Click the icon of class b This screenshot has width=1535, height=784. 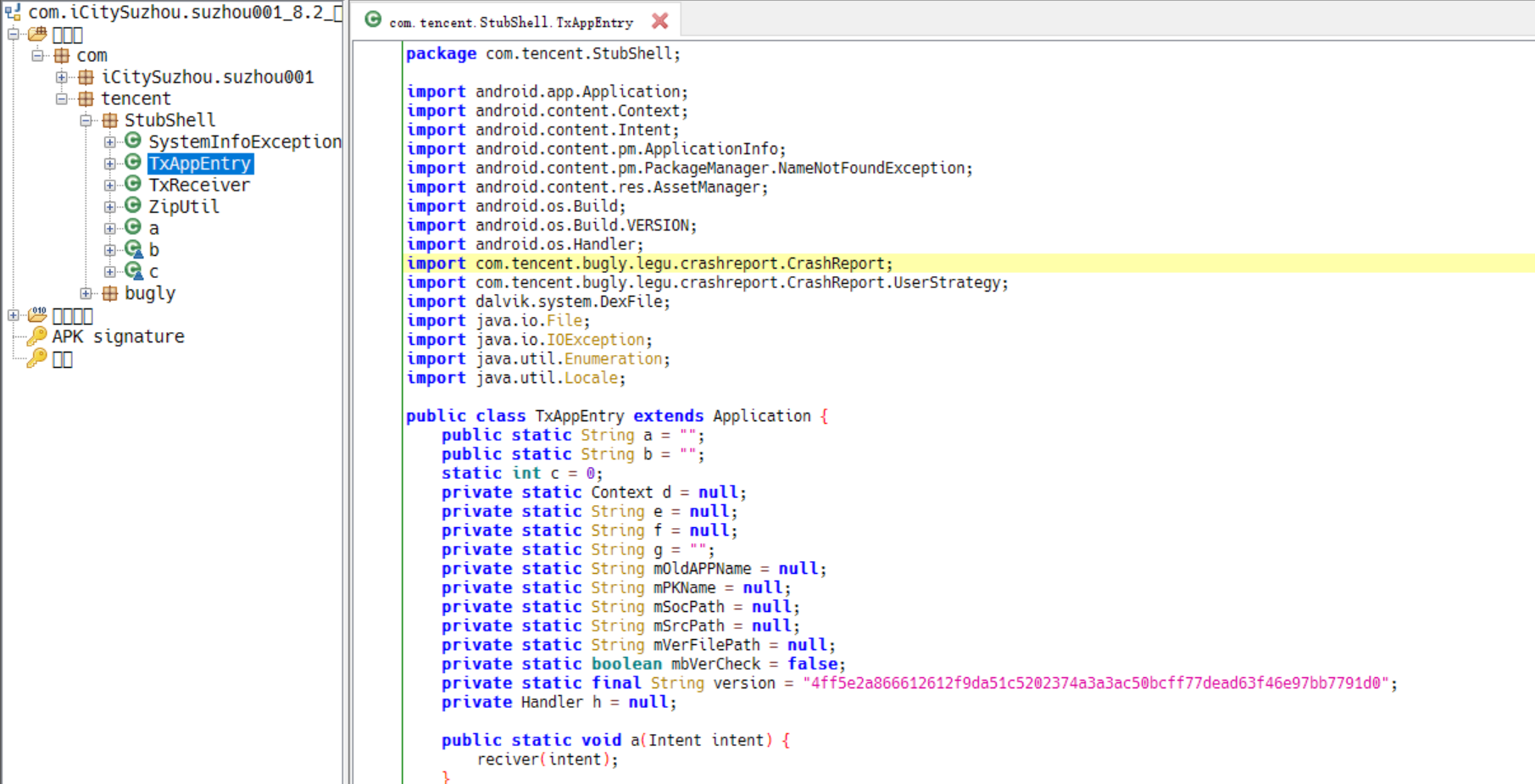tap(133, 249)
